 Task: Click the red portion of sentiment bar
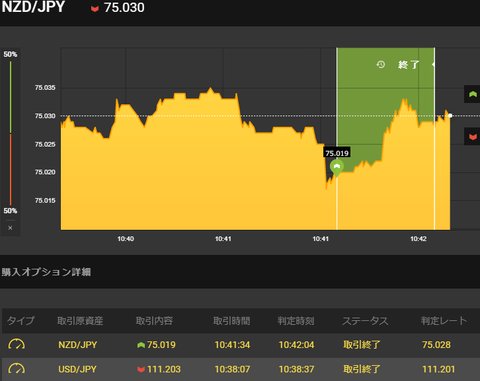(10, 170)
